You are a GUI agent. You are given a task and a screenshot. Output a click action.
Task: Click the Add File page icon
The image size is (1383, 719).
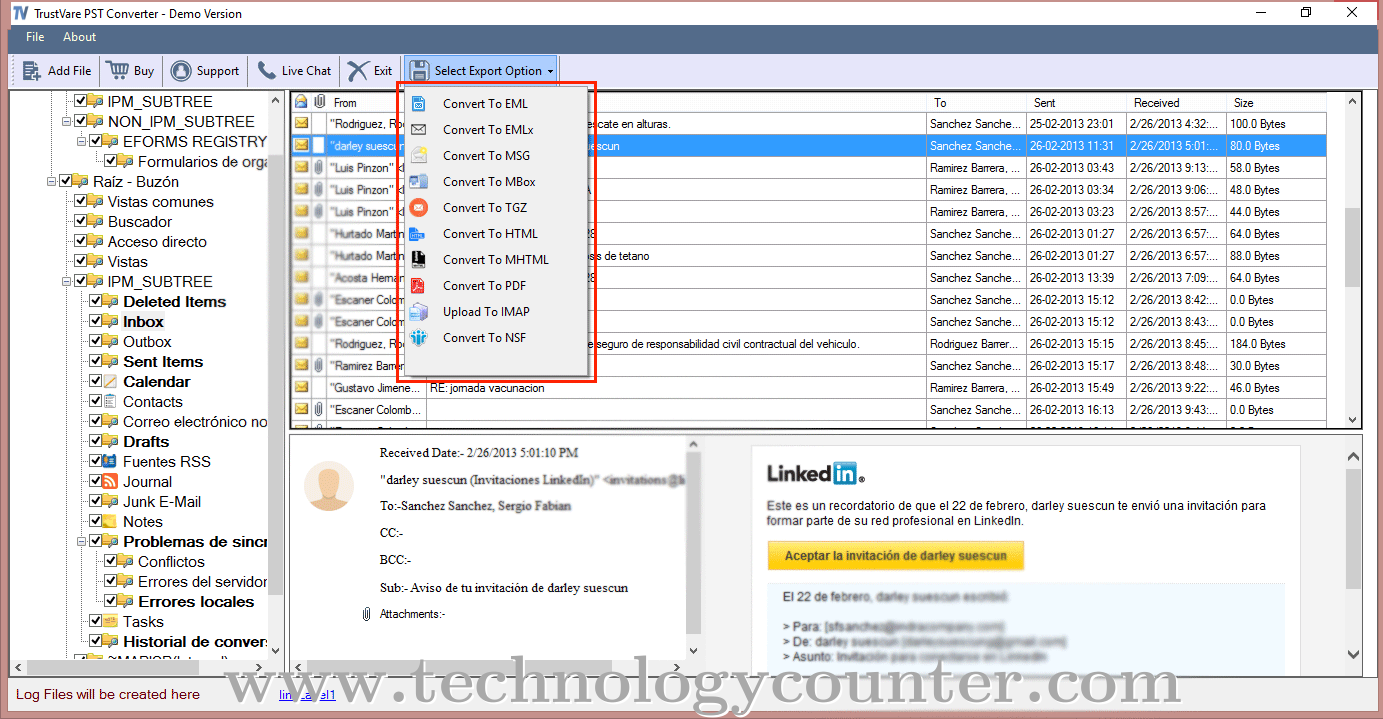(x=30, y=70)
